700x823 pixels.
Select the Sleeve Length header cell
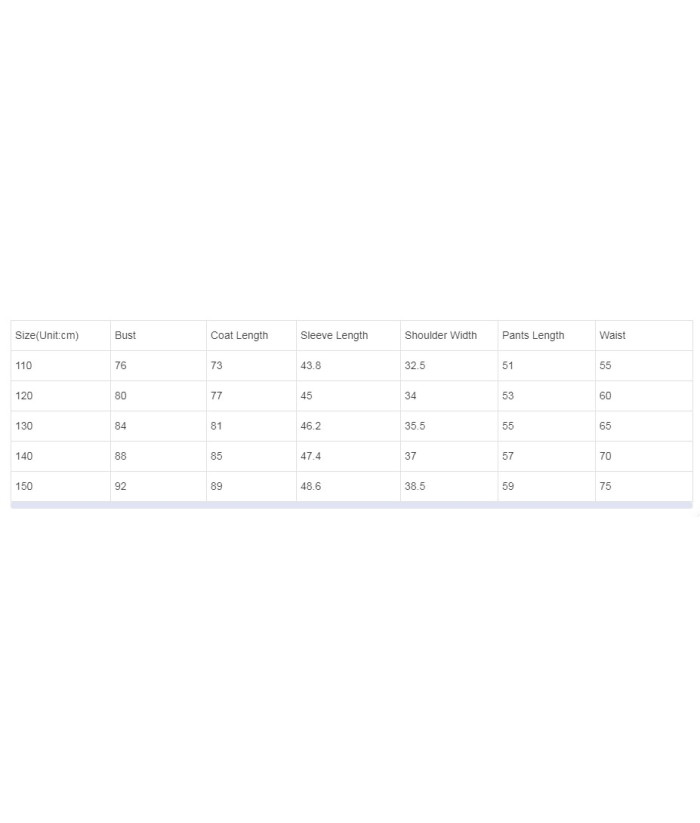[348, 335]
